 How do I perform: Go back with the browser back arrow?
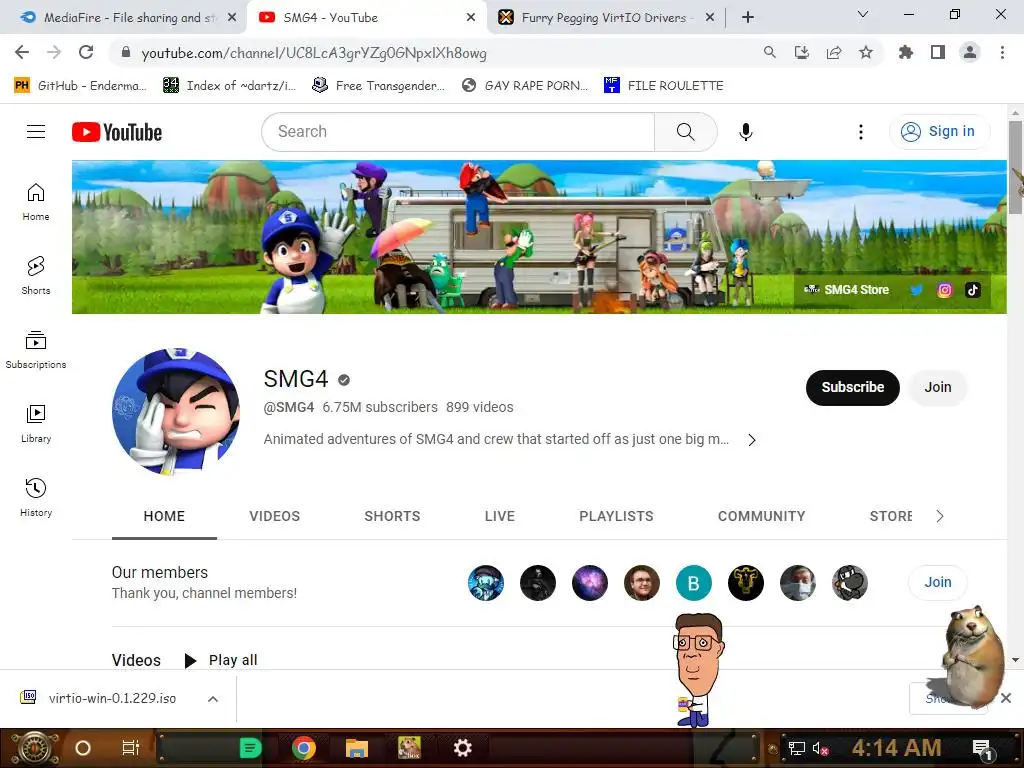pos(22,52)
